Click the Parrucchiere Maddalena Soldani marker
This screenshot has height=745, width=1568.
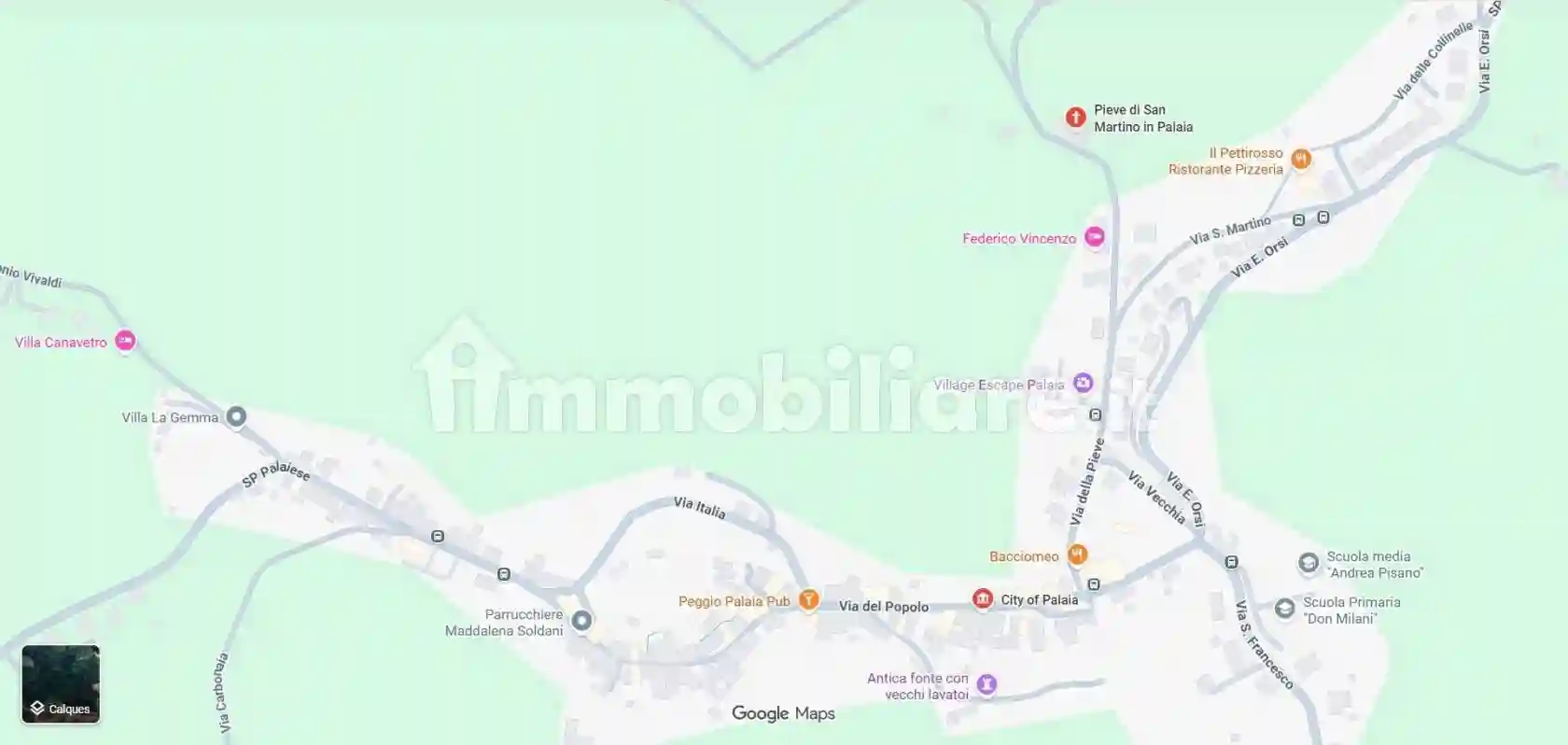[581, 620]
